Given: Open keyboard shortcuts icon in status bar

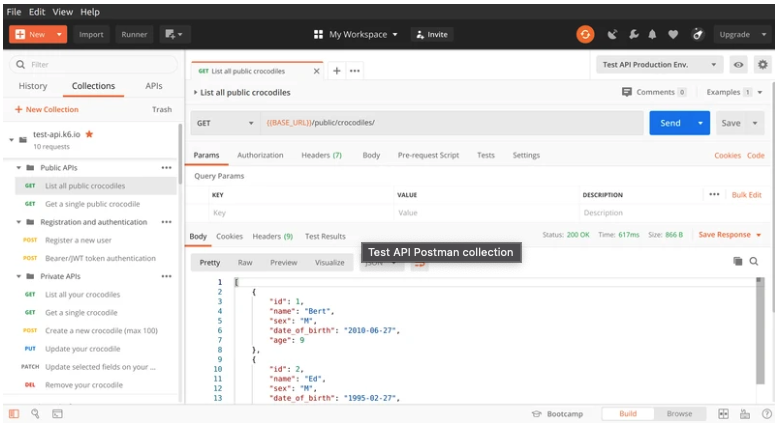Looking at the screenshot, I should 745,414.
